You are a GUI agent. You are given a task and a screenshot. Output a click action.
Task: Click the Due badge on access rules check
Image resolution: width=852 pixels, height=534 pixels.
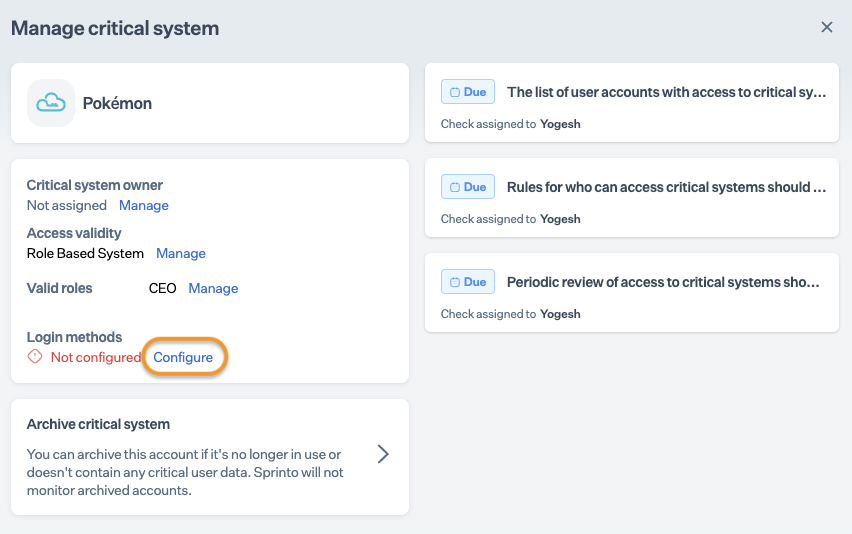coord(468,187)
